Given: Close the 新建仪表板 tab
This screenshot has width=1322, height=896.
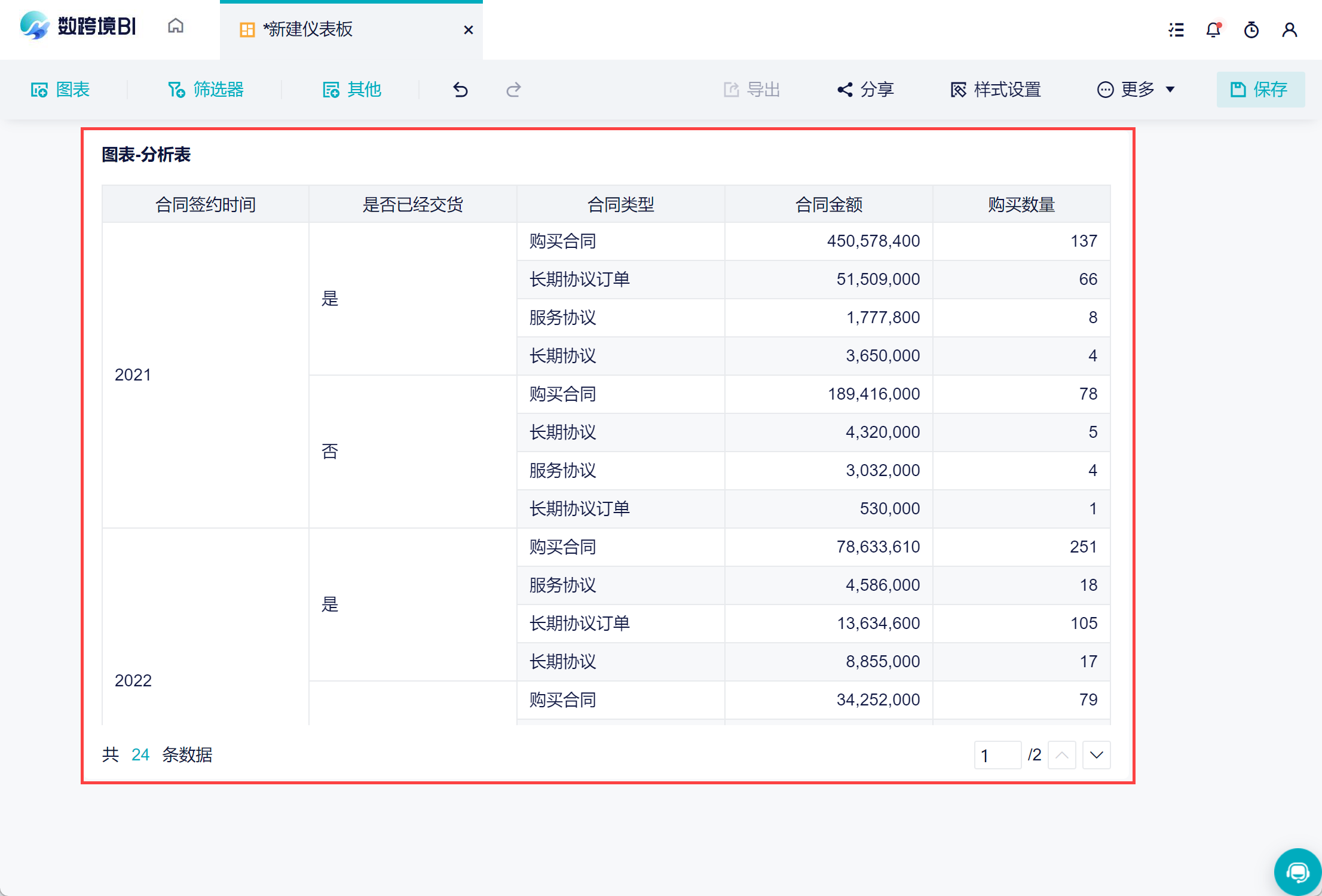Looking at the screenshot, I should point(469,30).
